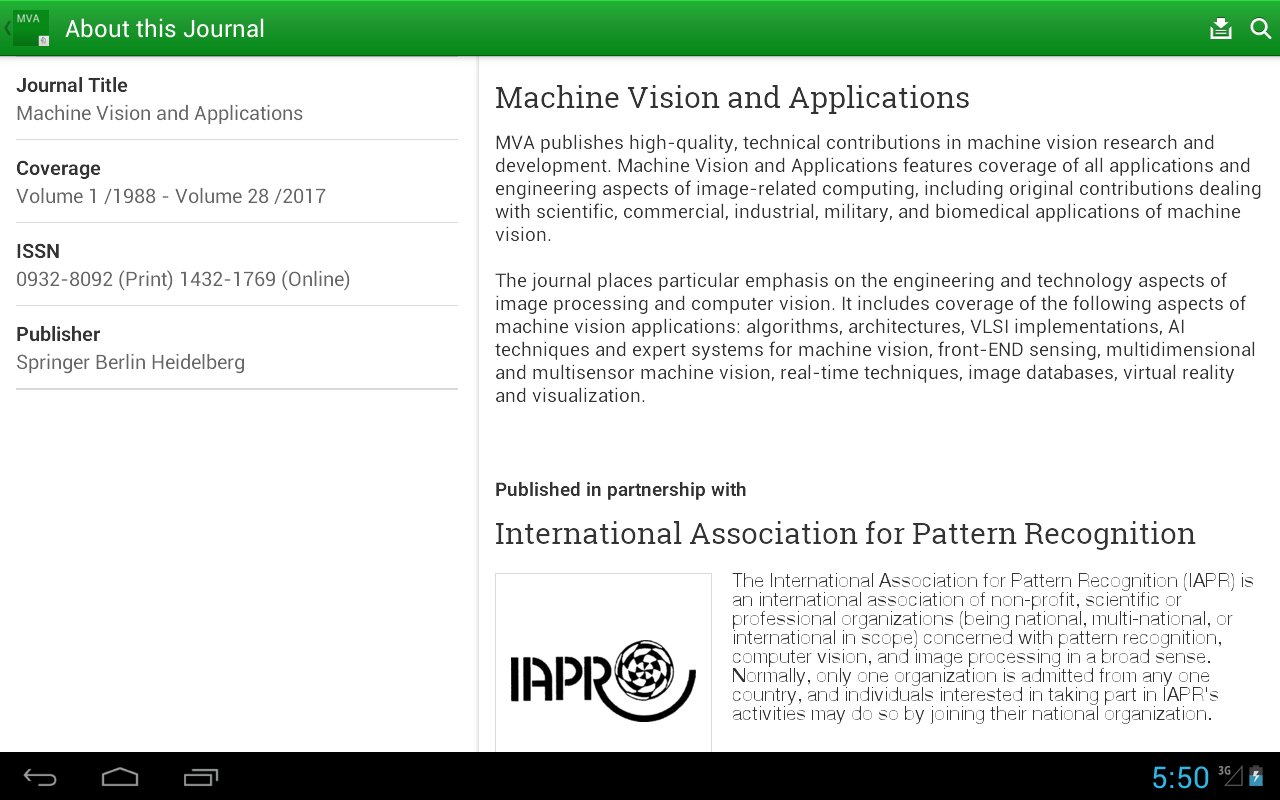Open the recent apps button

coord(201,777)
